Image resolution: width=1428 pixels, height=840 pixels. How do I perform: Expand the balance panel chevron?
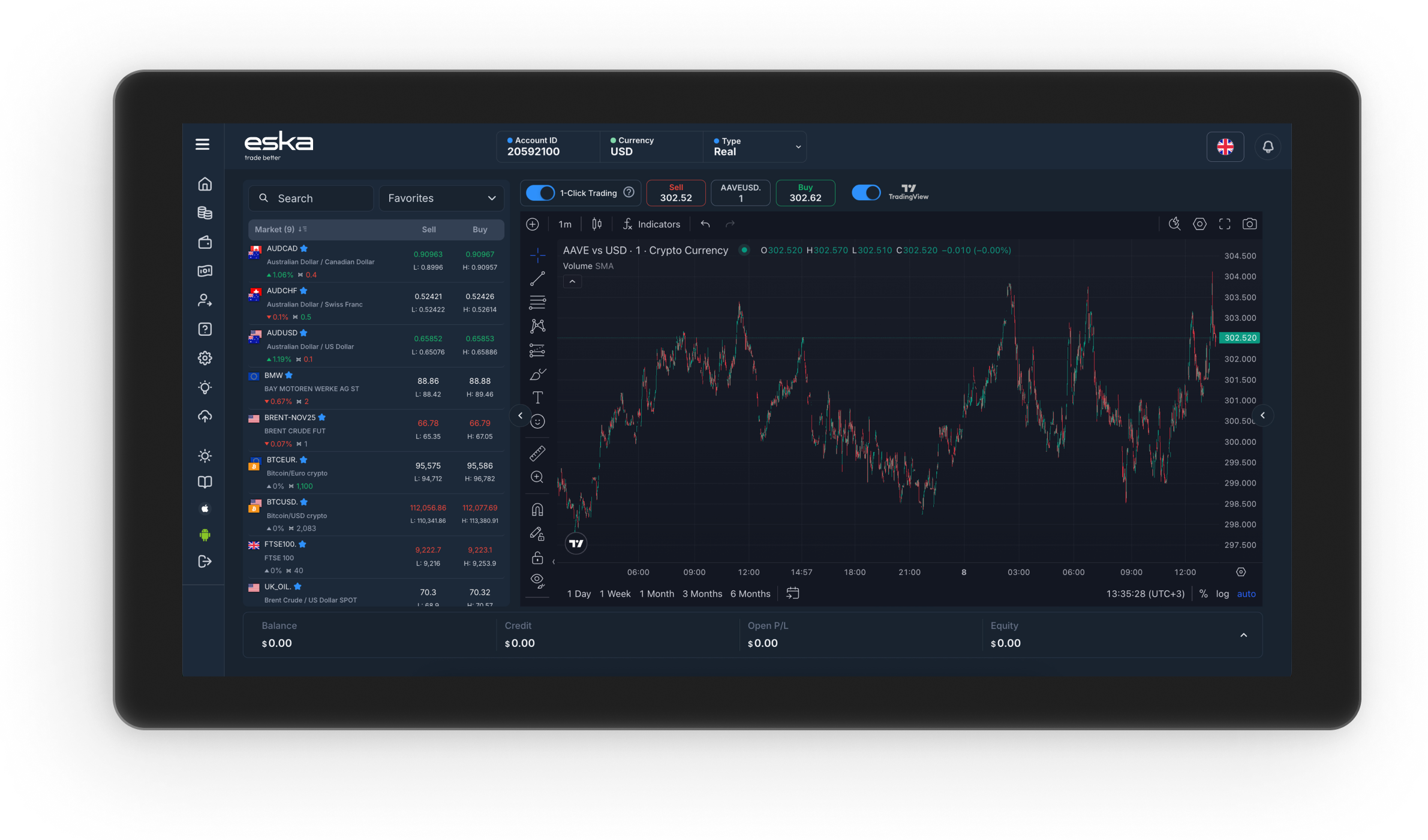tap(1243, 635)
